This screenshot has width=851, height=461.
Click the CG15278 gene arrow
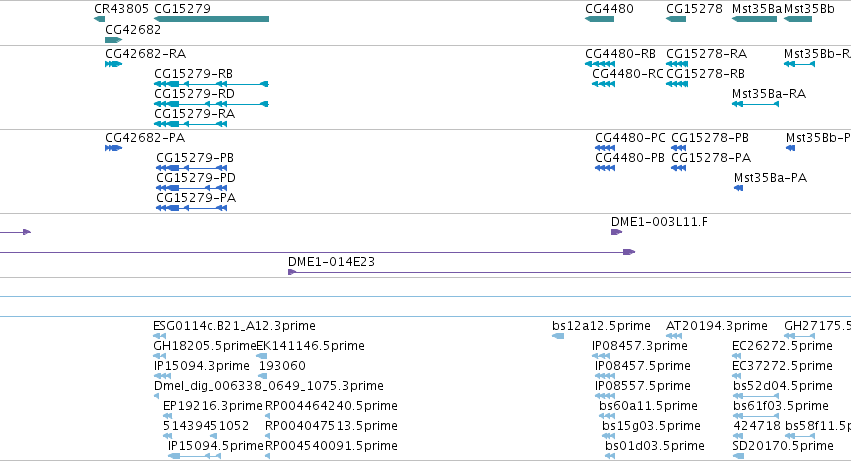tap(676, 19)
